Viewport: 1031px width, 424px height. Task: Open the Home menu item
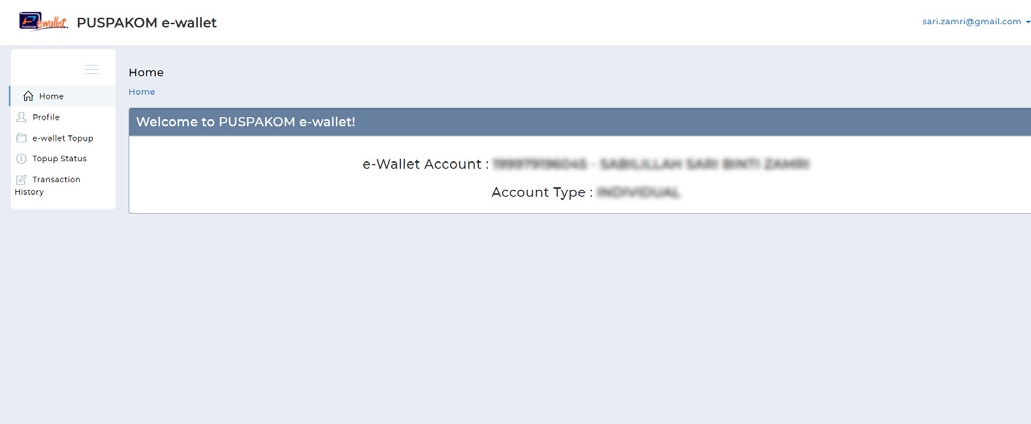(x=62, y=96)
